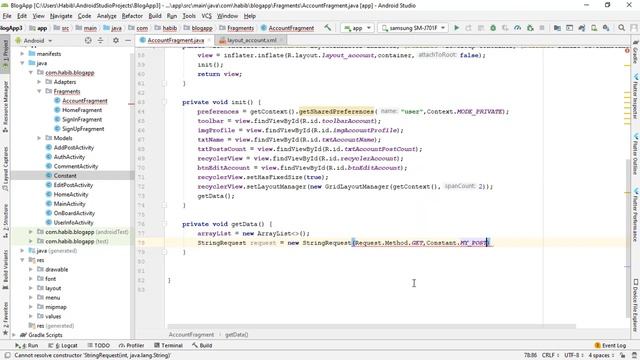Expand the Models package
The height and width of the screenshot is (360, 640).
[39, 138]
